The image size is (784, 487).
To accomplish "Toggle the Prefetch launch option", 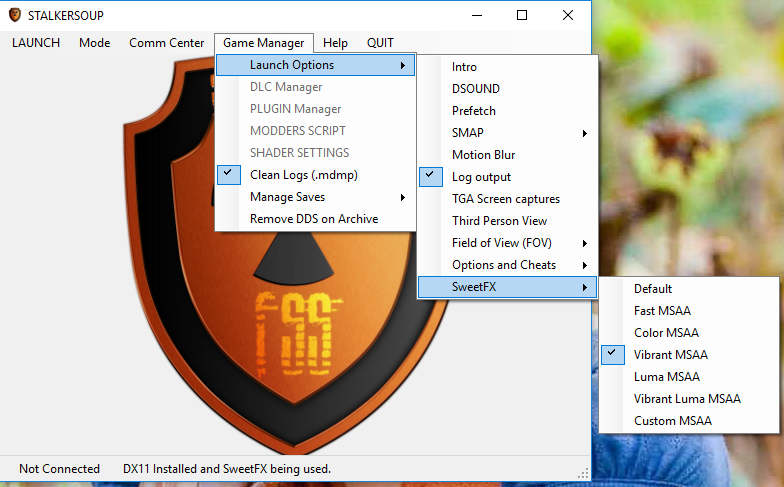I will 508,111.
